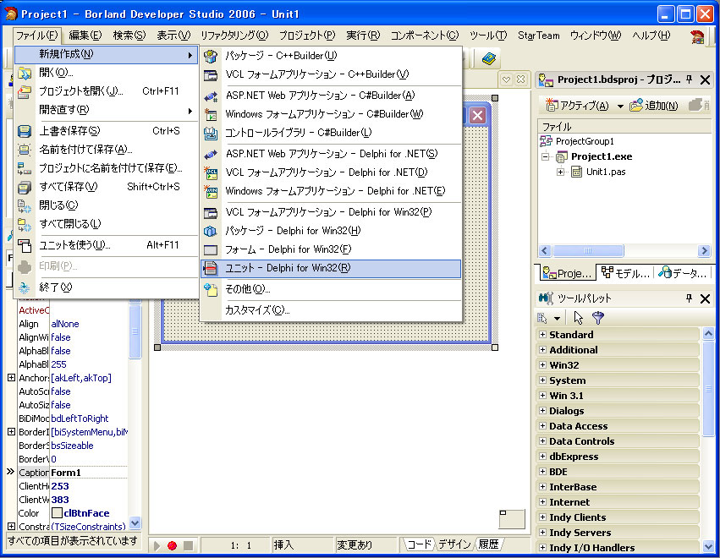This screenshot has width=720, height=558.
Task: Click the Delphi Win32 package icon
Action: point(211,231)
